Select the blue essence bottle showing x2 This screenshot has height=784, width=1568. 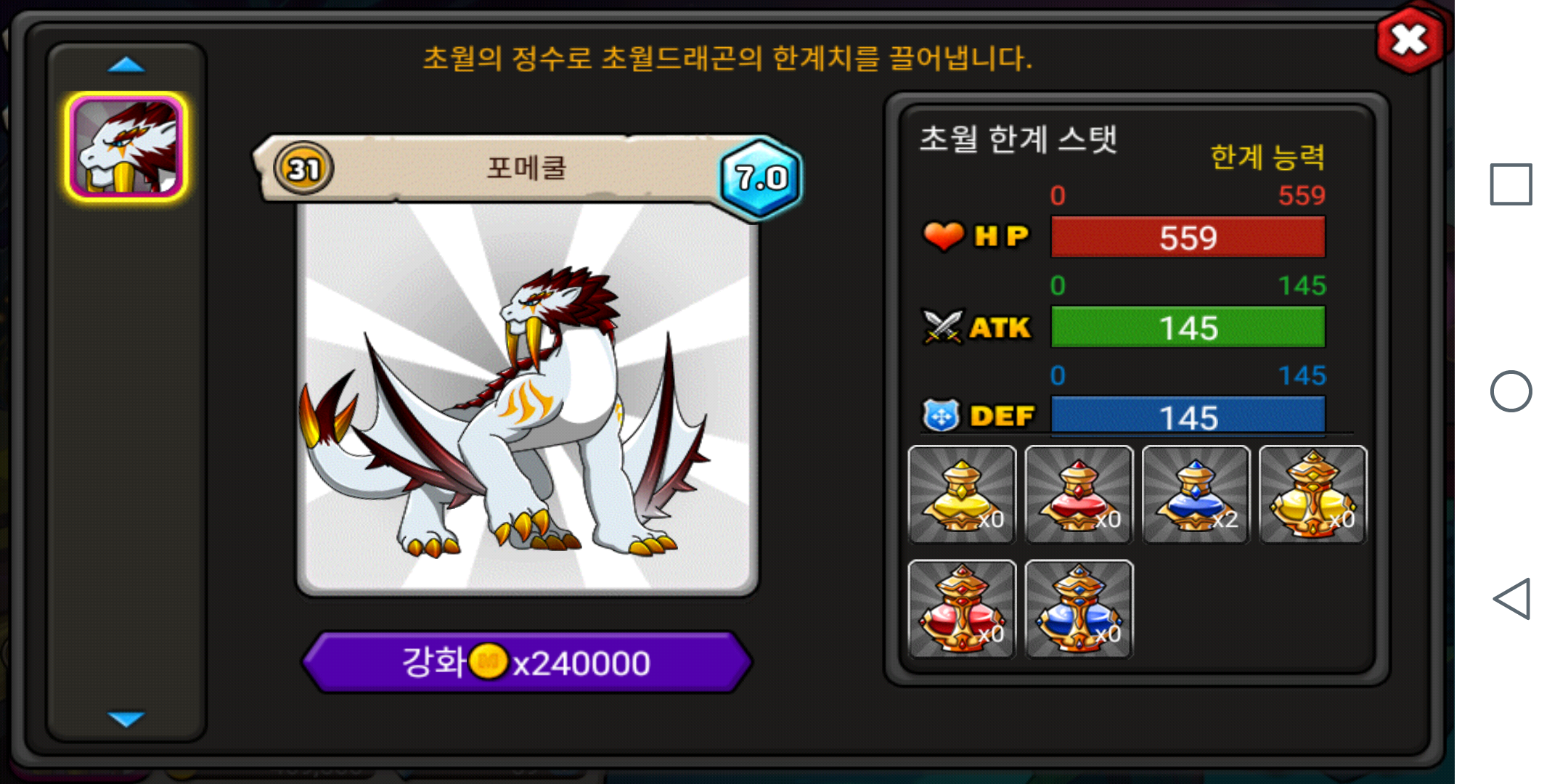(x=1196, y=494)
